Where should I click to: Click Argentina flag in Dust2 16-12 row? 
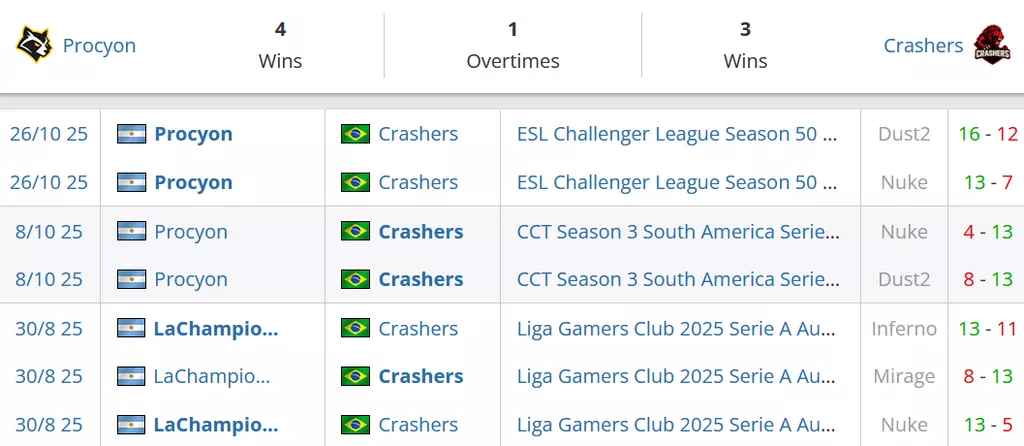pos(132,134)
